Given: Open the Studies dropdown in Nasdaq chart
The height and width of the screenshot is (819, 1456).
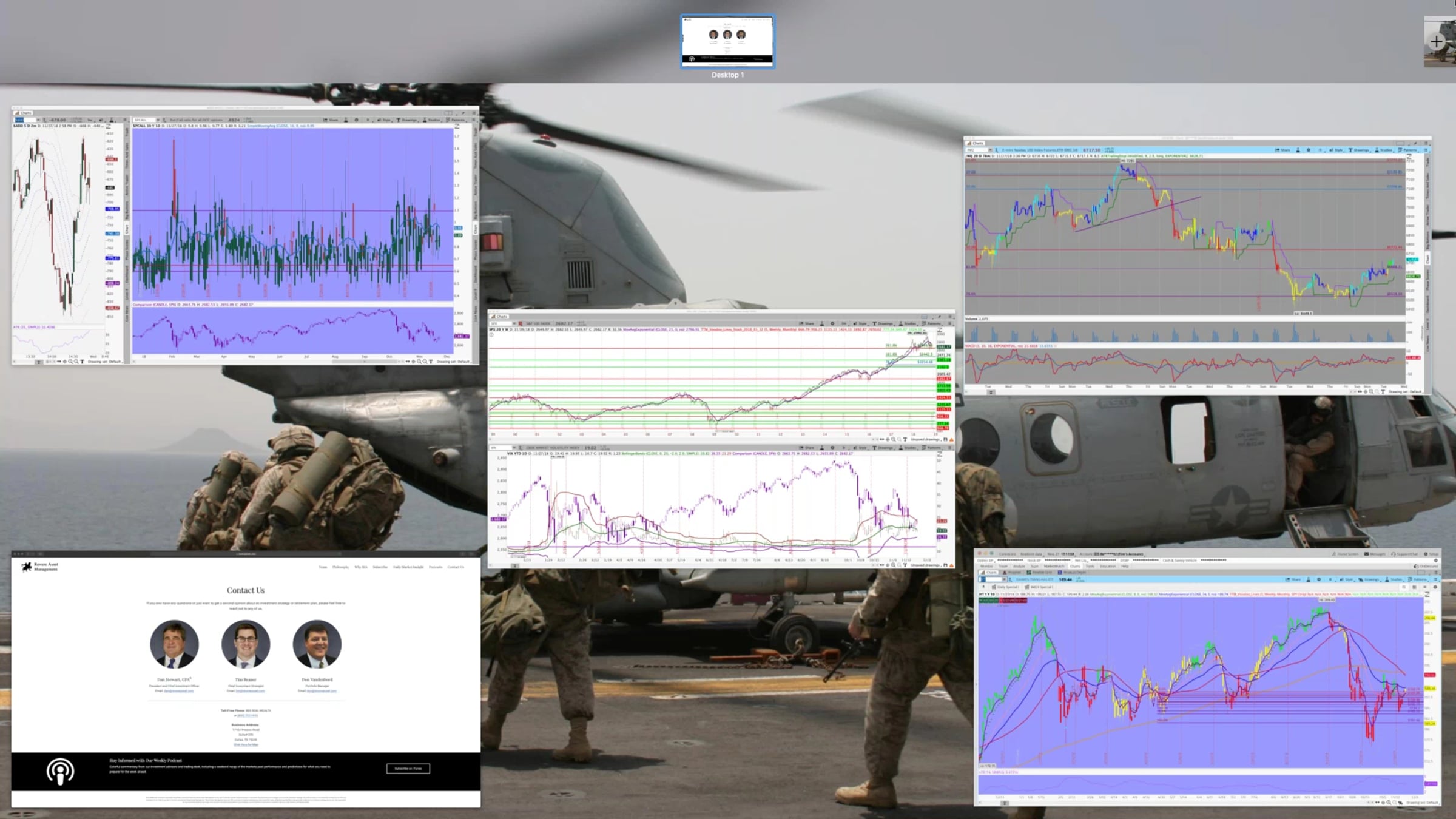Looking at the screenshot, I should (1383, 150).
